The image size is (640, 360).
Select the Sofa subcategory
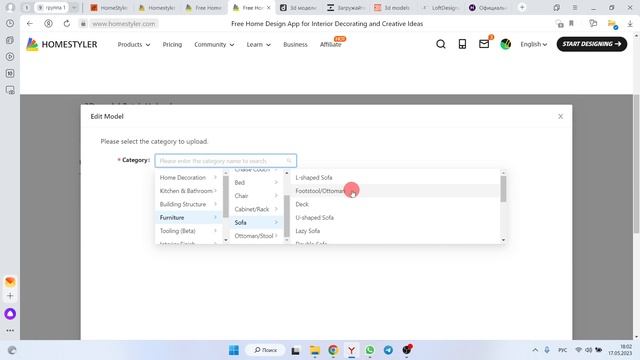pos(256,222)
